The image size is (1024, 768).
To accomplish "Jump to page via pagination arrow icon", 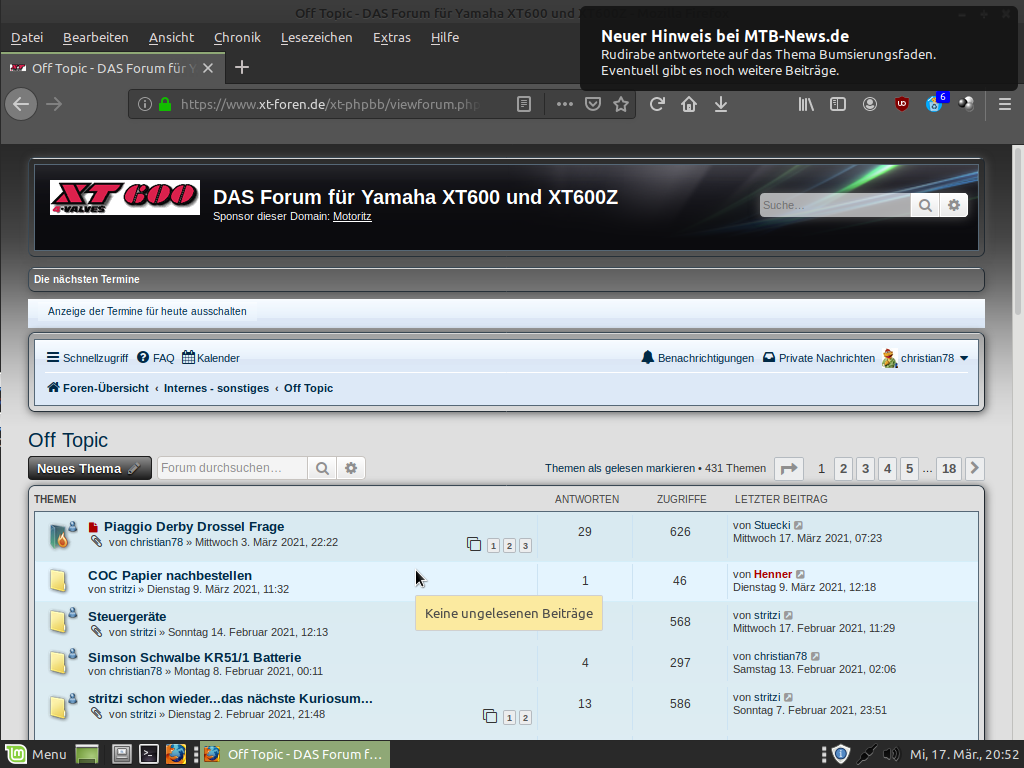I will point(789,468).
